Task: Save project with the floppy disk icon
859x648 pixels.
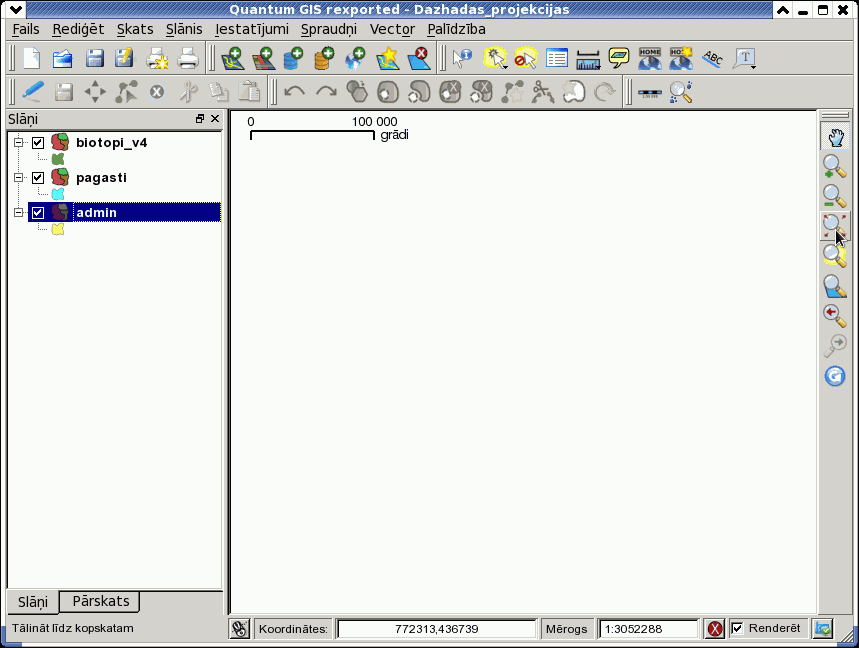Action: pyautogui.click(x=94, y=58)
